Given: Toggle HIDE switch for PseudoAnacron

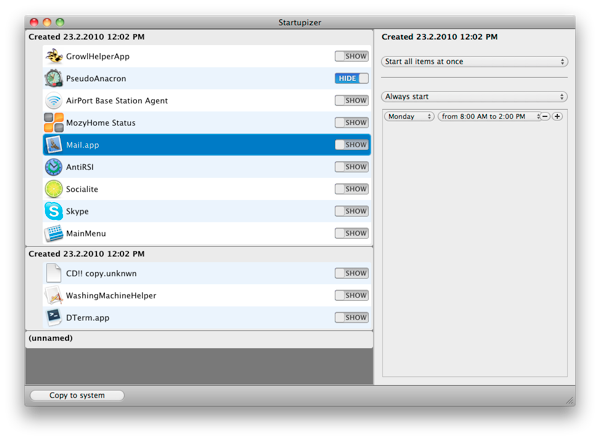Looking at the screenshot, I should tap(352, 78).
